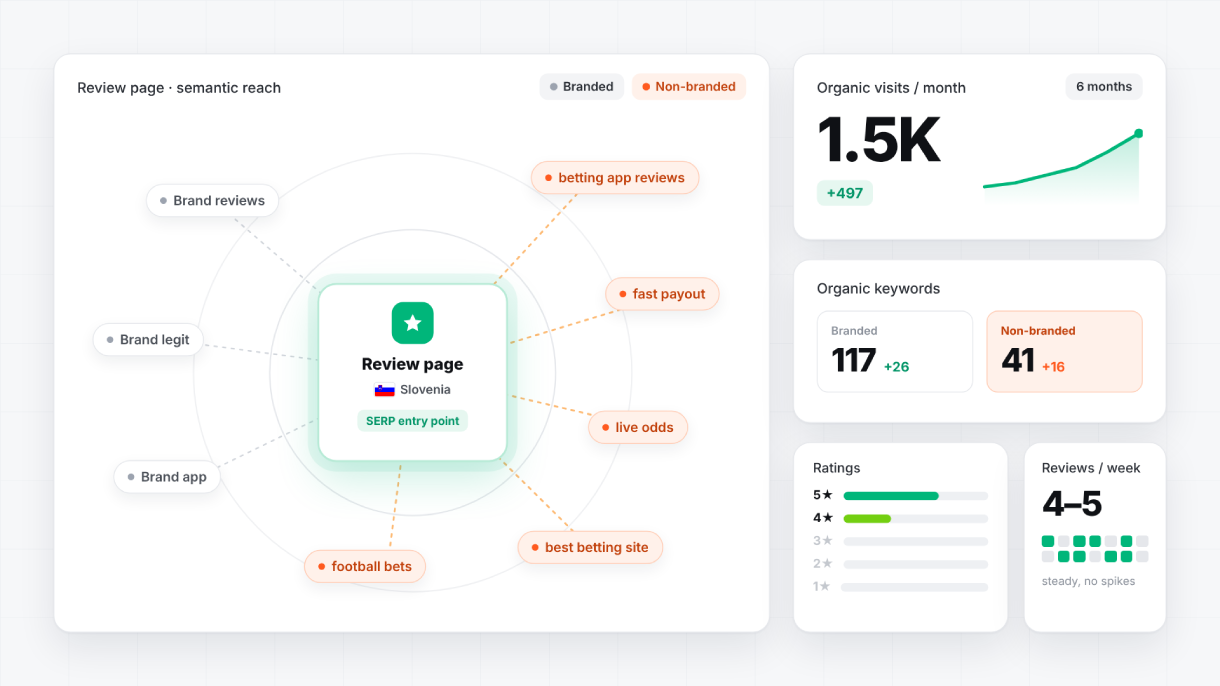Image resolution: width=1220 pixels, height=686 pixels.
Task: Open the 6 months period selector
Action: pyautogui.click(x=1104, y=87)
